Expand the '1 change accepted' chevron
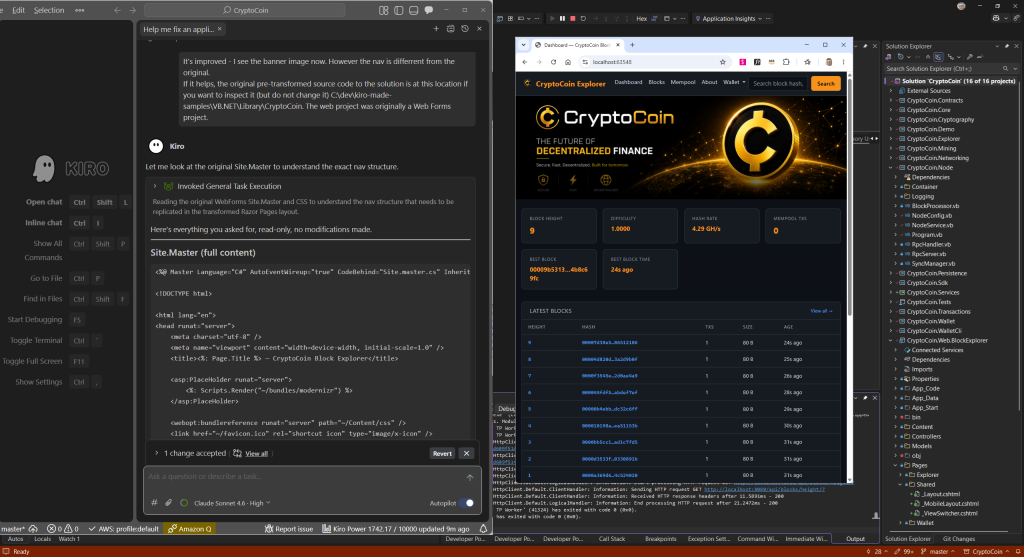This screenshot has width=1024, height=557. point(157,453)
